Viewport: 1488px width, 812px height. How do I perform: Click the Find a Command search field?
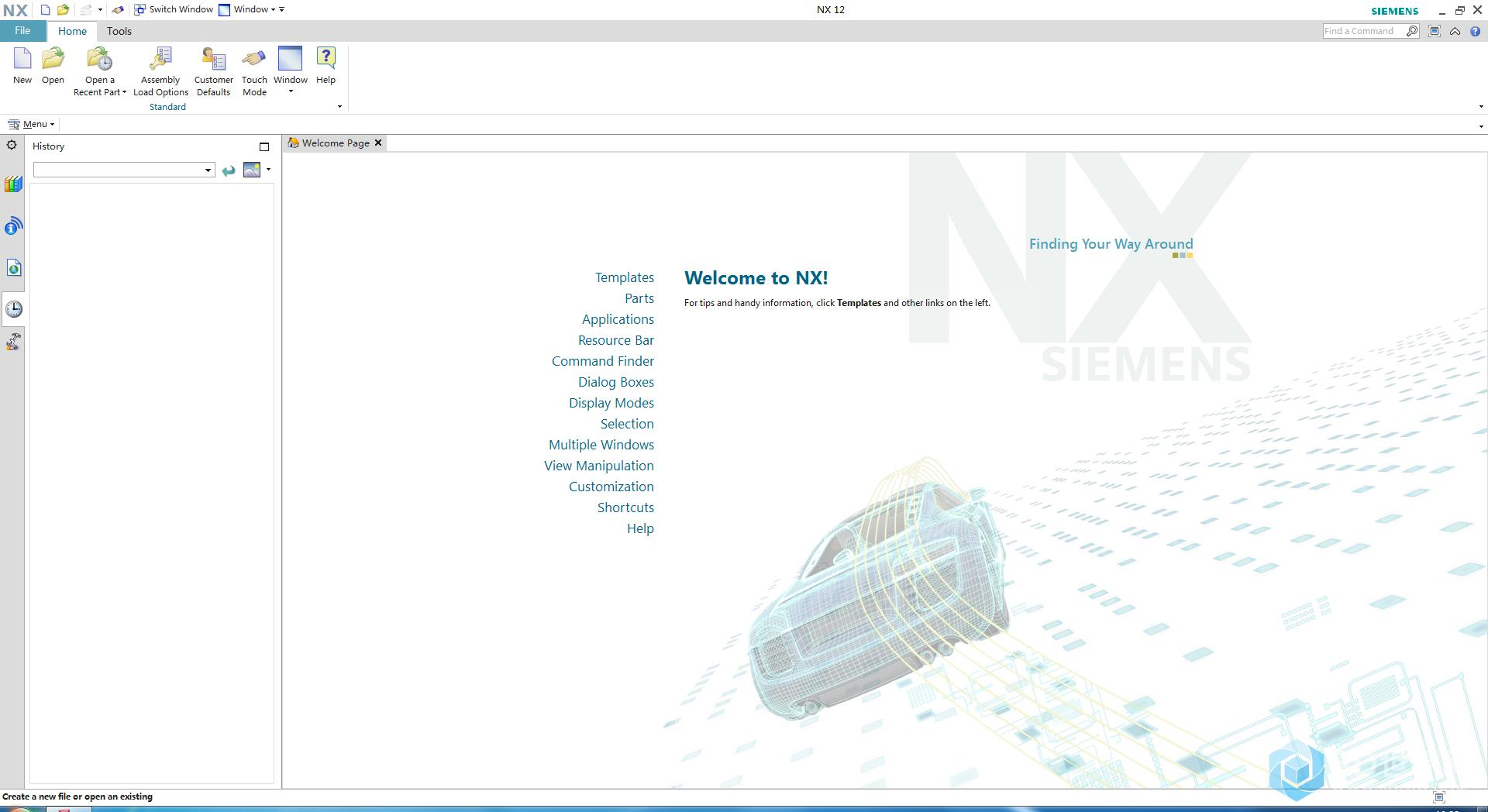1363,31
